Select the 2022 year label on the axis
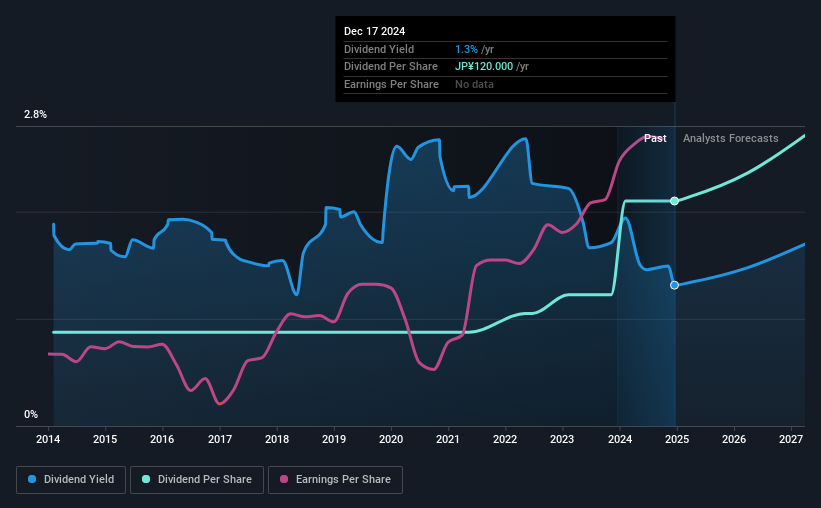Viewport: 821px width, 508px height. click(x=505, y=439)
